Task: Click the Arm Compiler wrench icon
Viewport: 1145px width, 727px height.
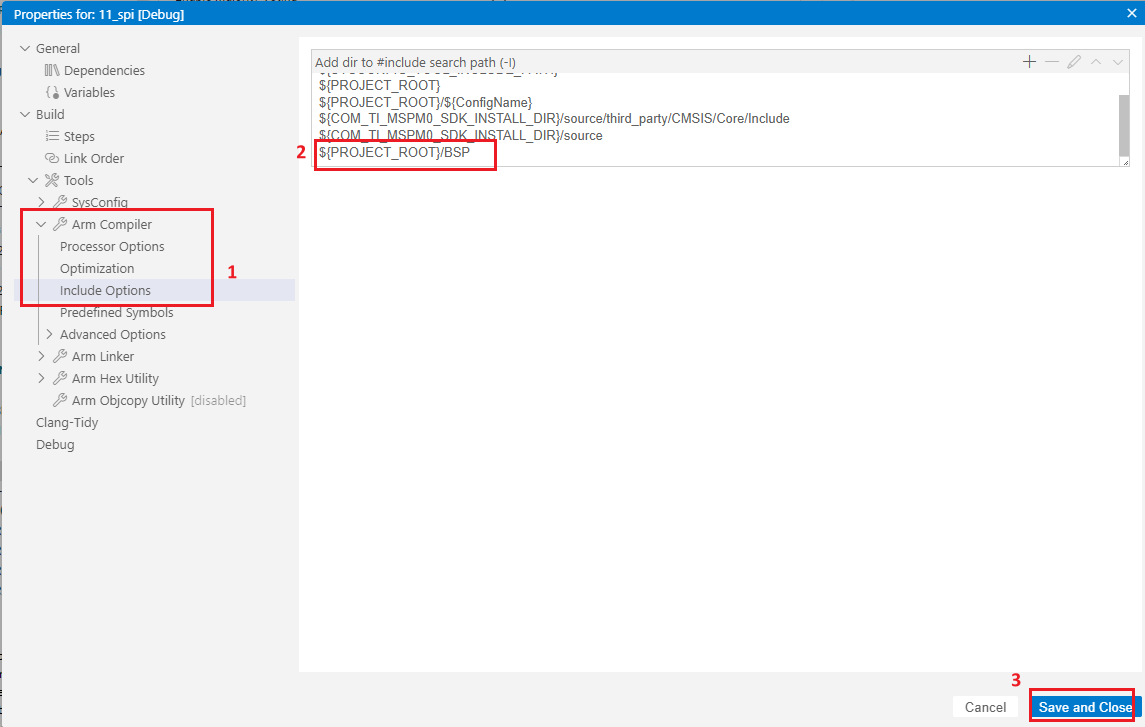Action: (60, 224)
